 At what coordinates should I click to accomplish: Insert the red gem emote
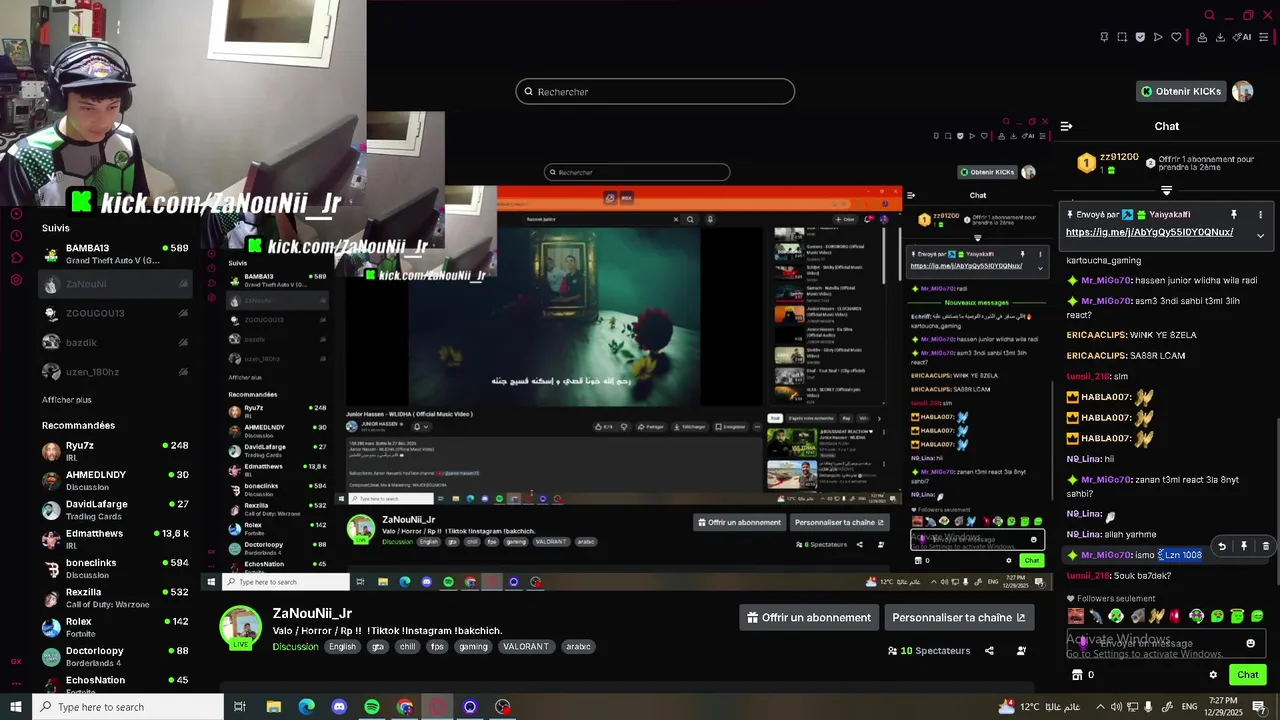(1175, 616)
